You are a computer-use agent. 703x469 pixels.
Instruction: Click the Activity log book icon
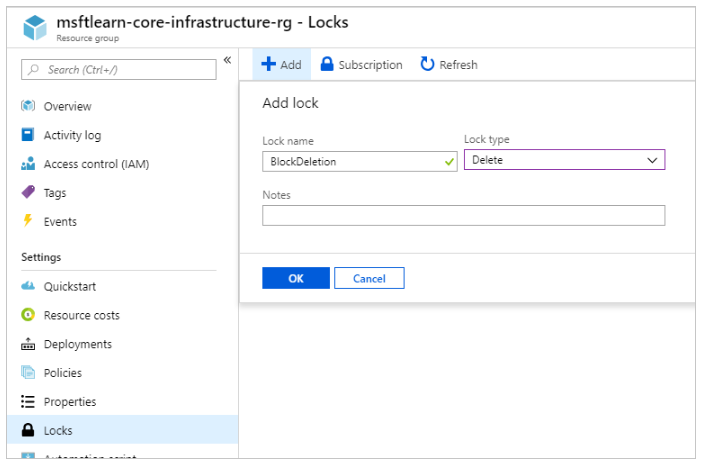point(28,135)
